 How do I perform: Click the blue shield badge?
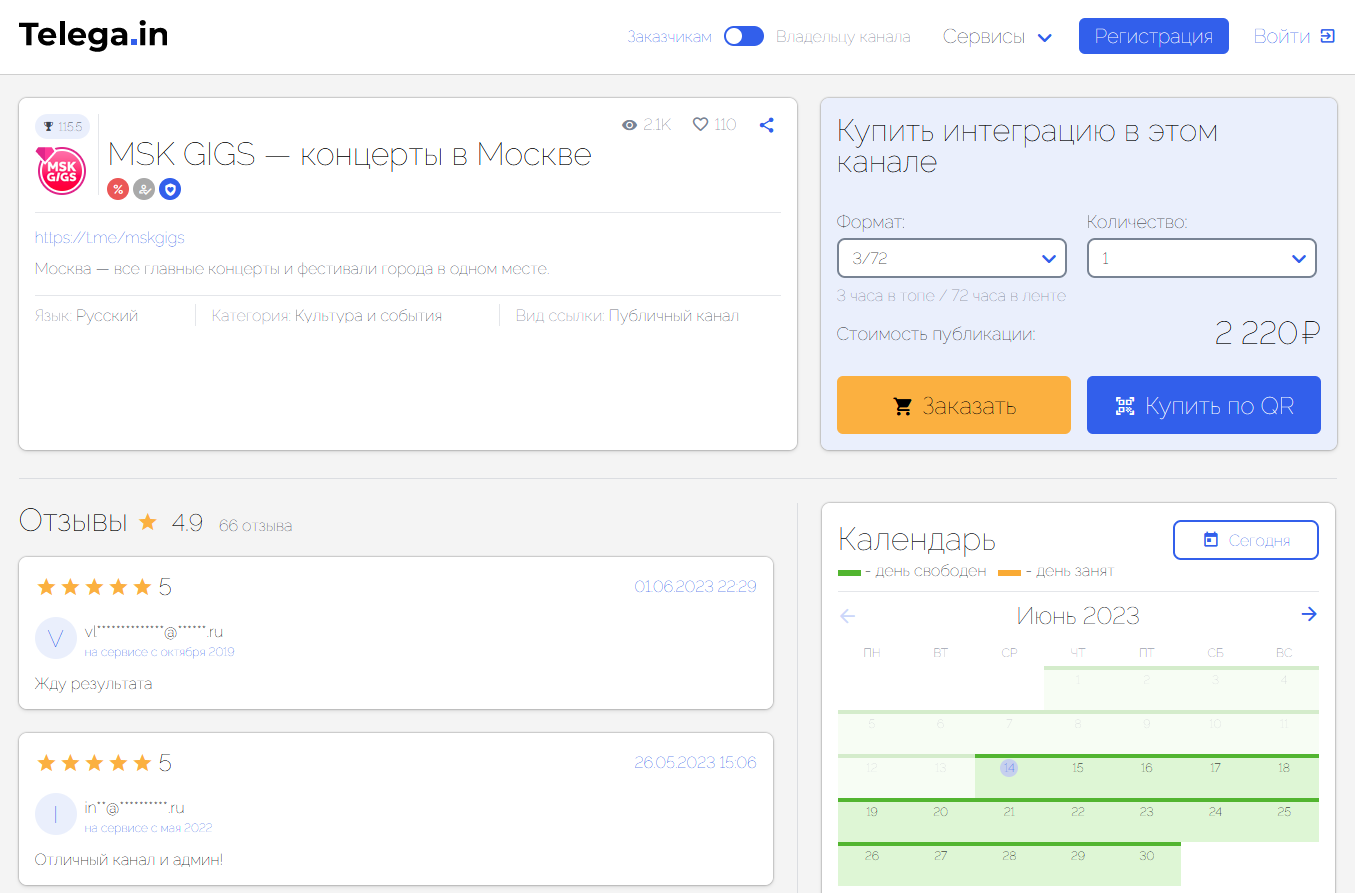coord(170,189)
